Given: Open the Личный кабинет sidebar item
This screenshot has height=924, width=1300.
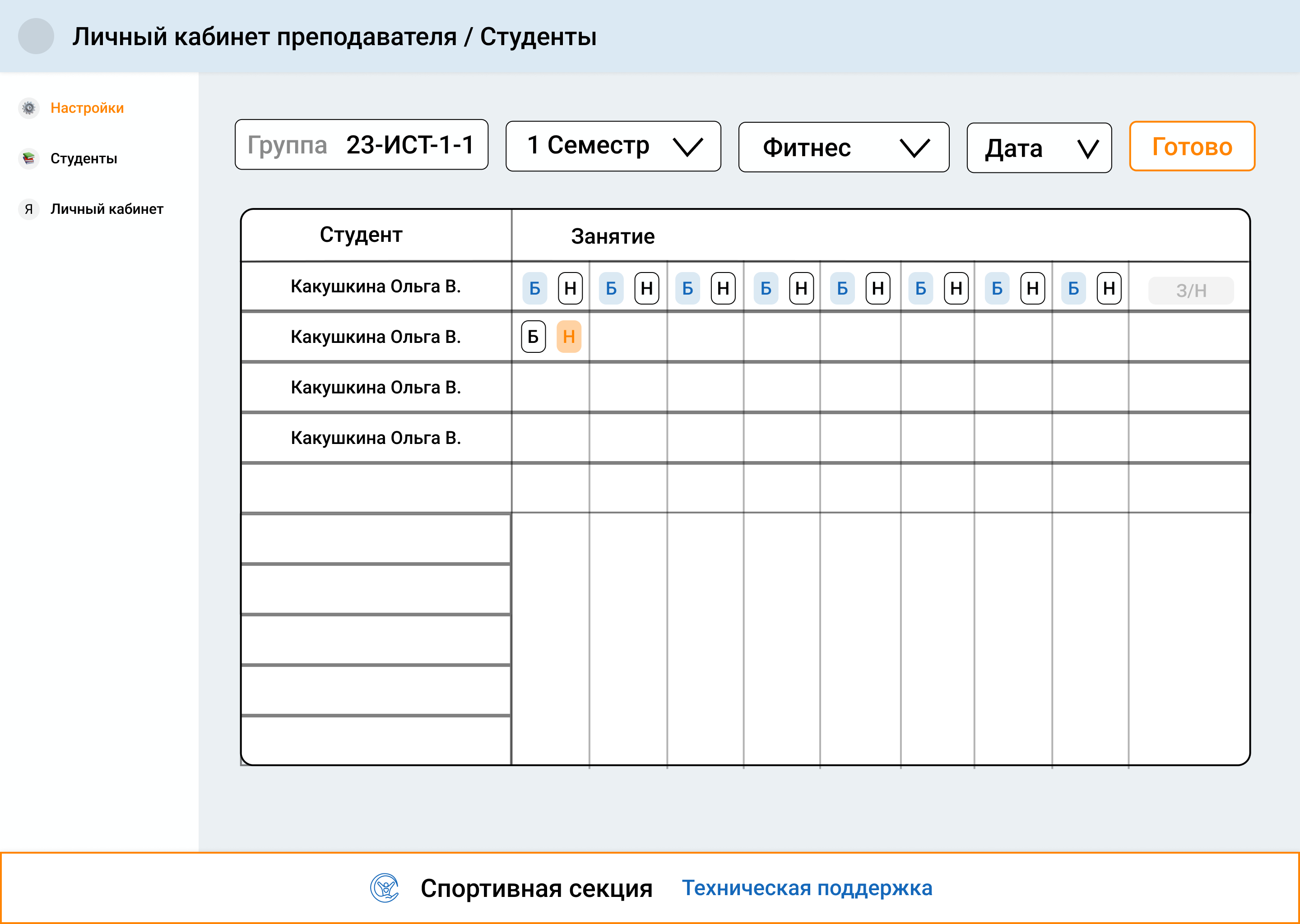Looking at the screenshot, I should pyautogui.click(x=107, y=209).
